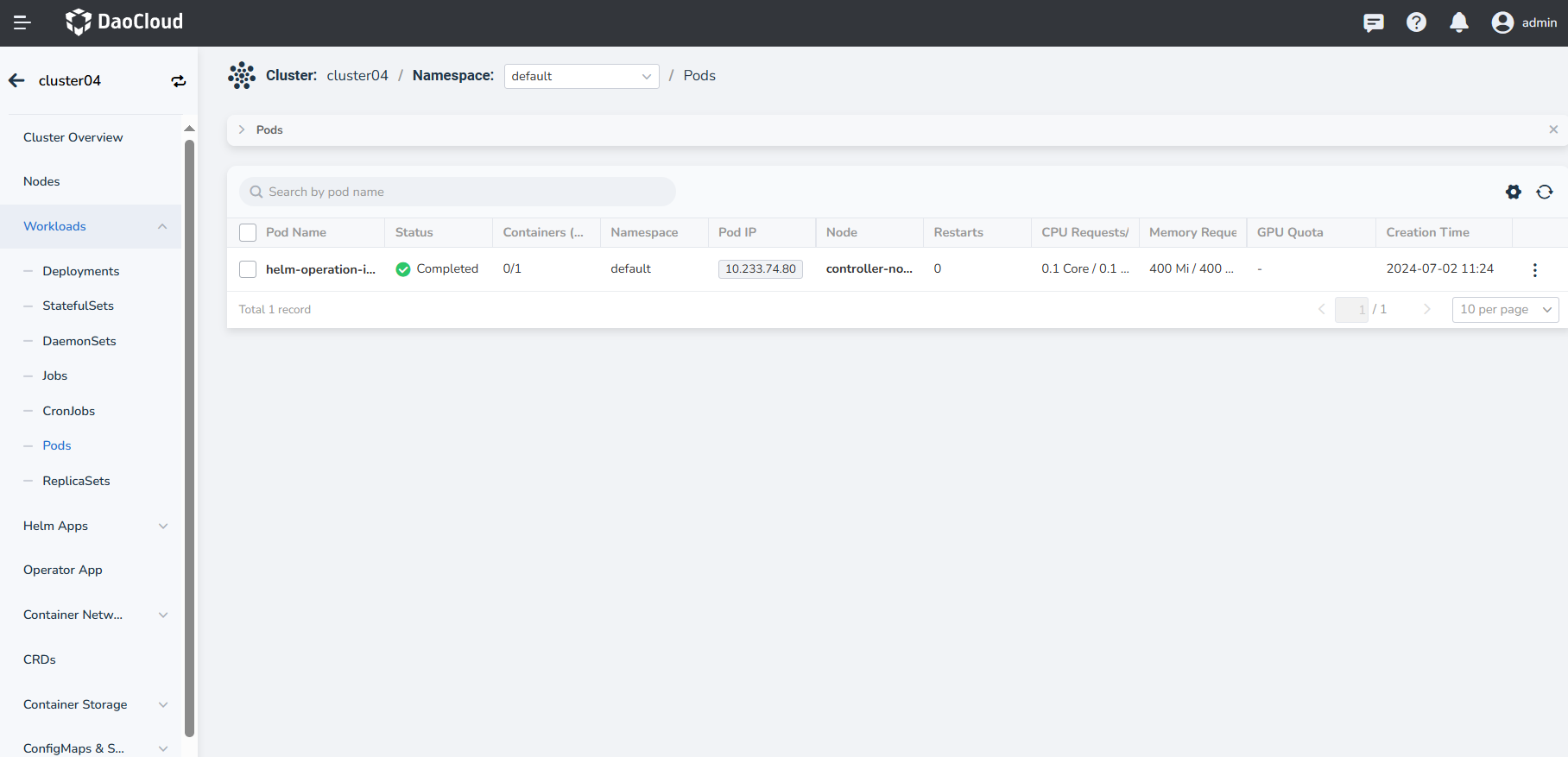Open the hamburger navigation menu
The width and height of the screenshot is (1568, 757).
click(x=22, y=22)
